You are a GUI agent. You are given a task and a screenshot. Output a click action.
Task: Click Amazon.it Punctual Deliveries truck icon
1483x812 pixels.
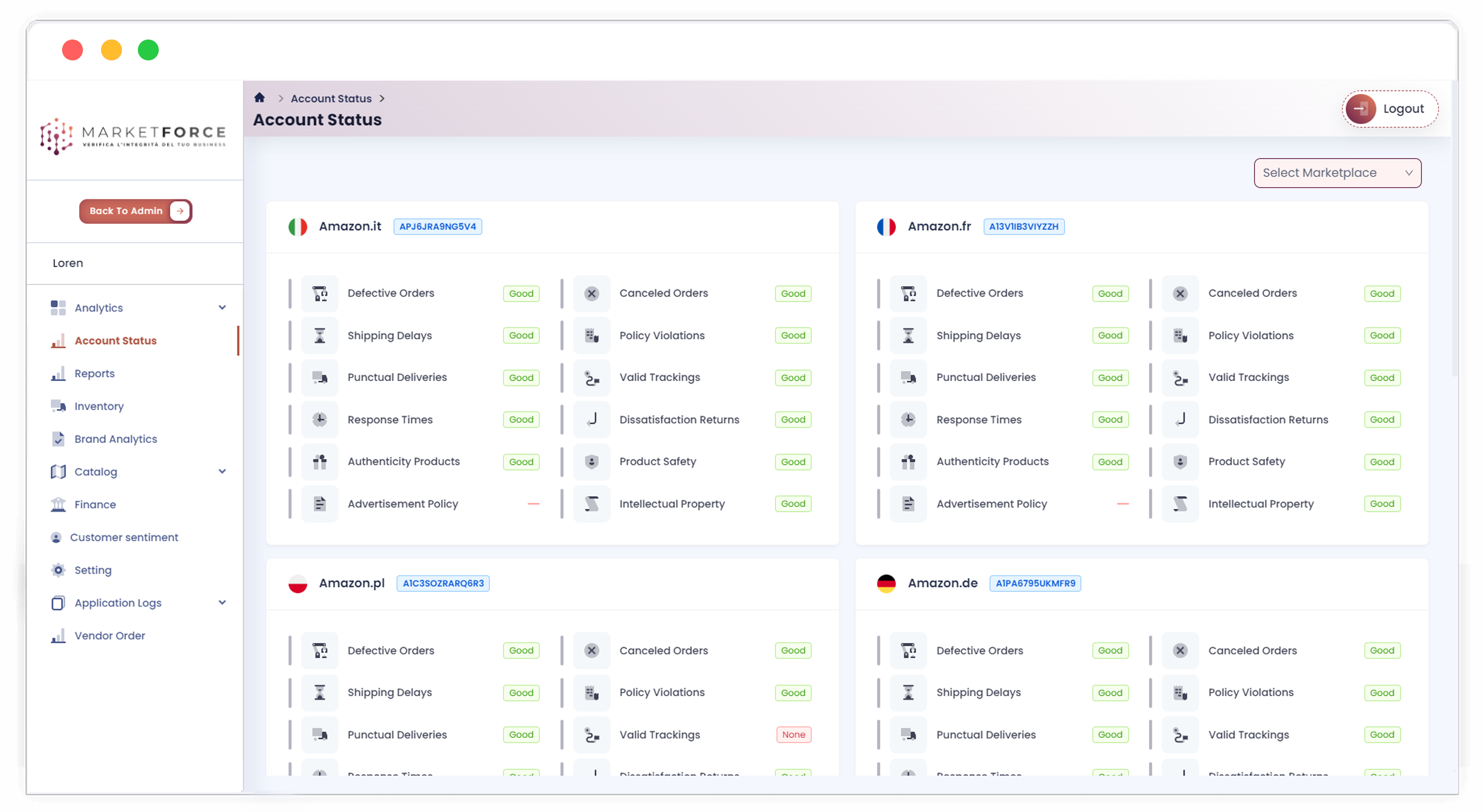coord(320,378)
